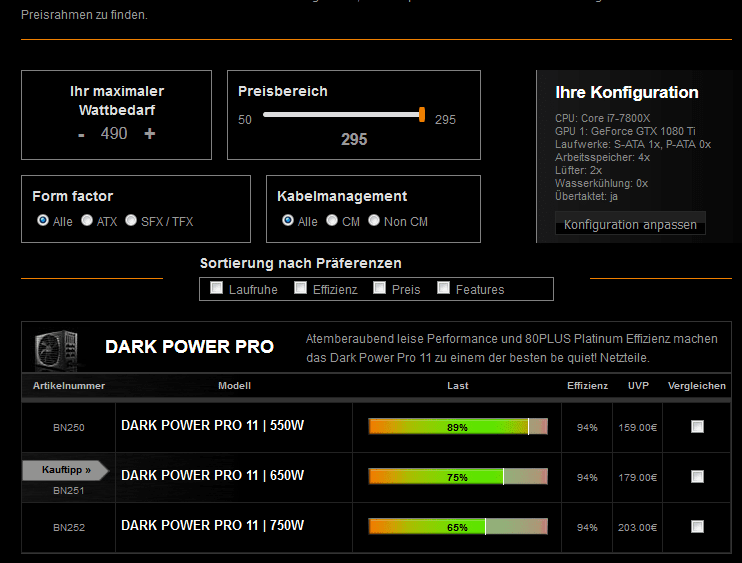The image size is (742, 563).
Task: Click article number BN250
Action: click(x=69, y=428)
